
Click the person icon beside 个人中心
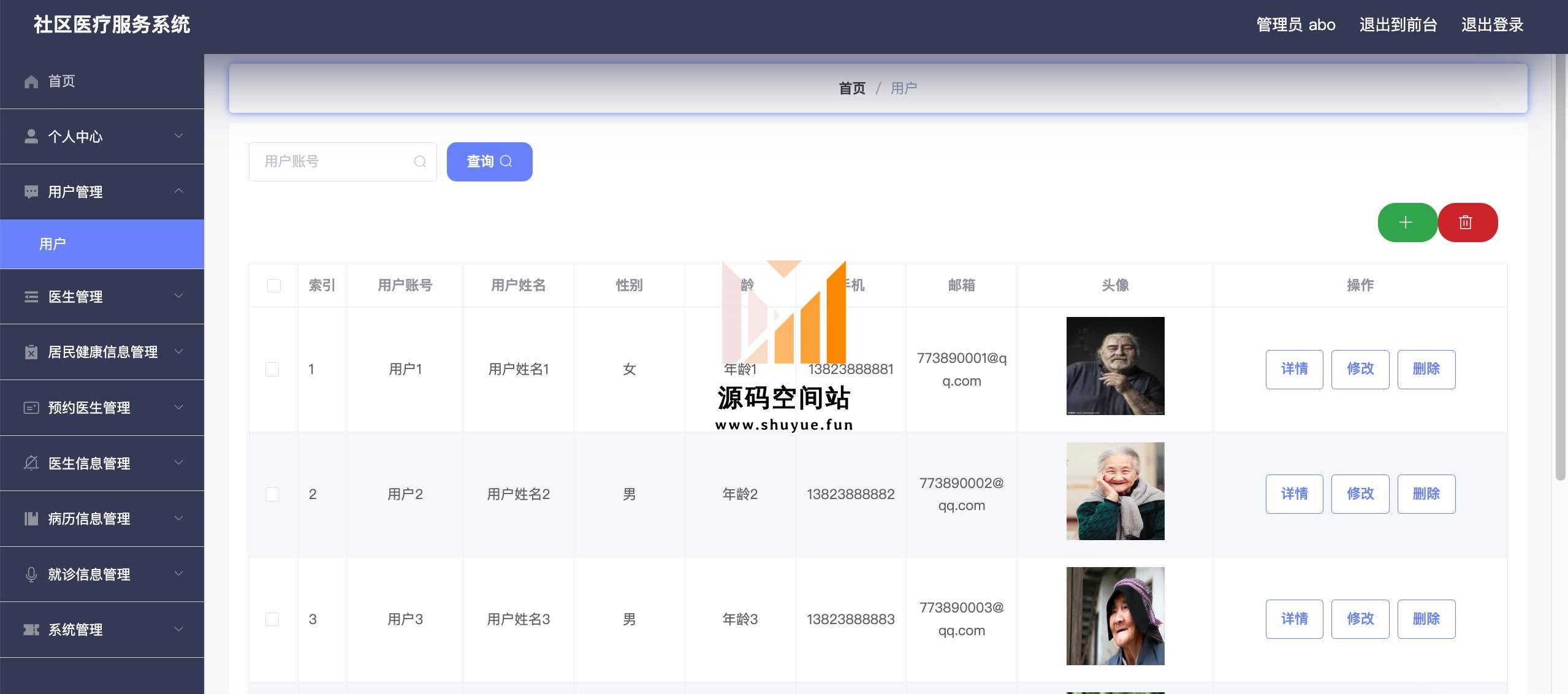pyautogui.click(x=31, y=137)
